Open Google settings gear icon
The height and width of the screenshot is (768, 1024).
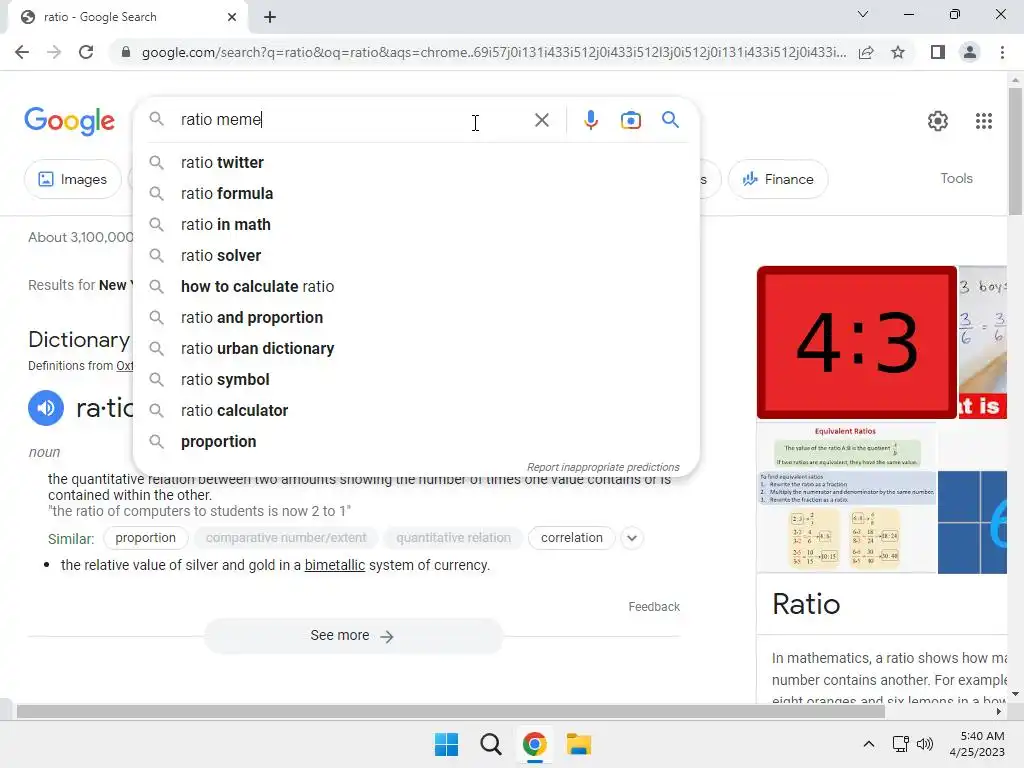[938, 121]
